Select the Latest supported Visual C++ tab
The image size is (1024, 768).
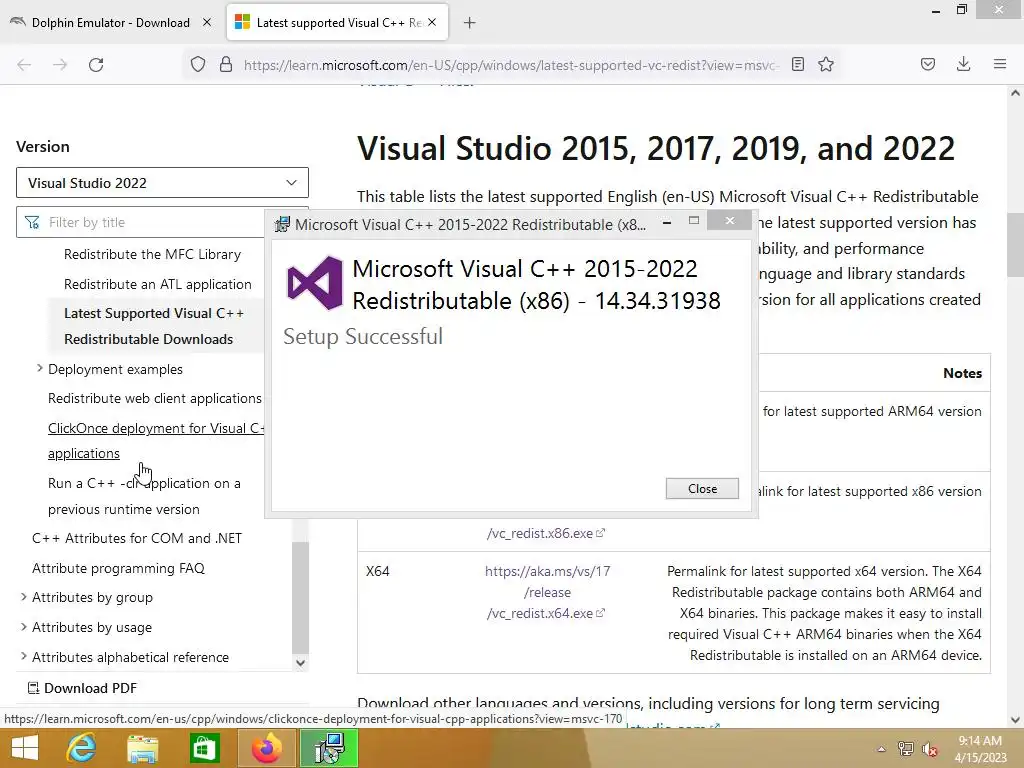click(x=338, y=23)
